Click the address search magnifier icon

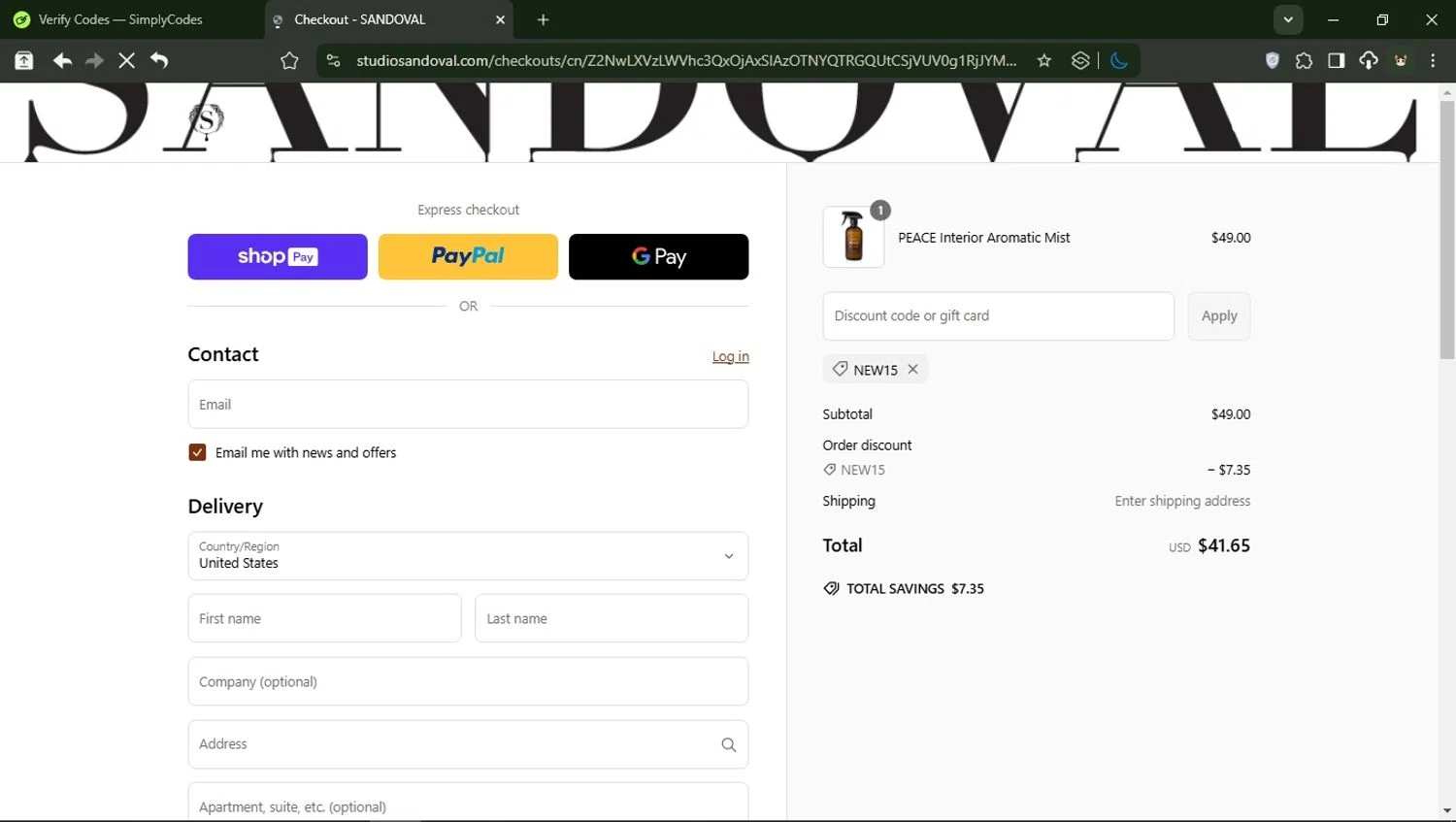coord(729,744)
